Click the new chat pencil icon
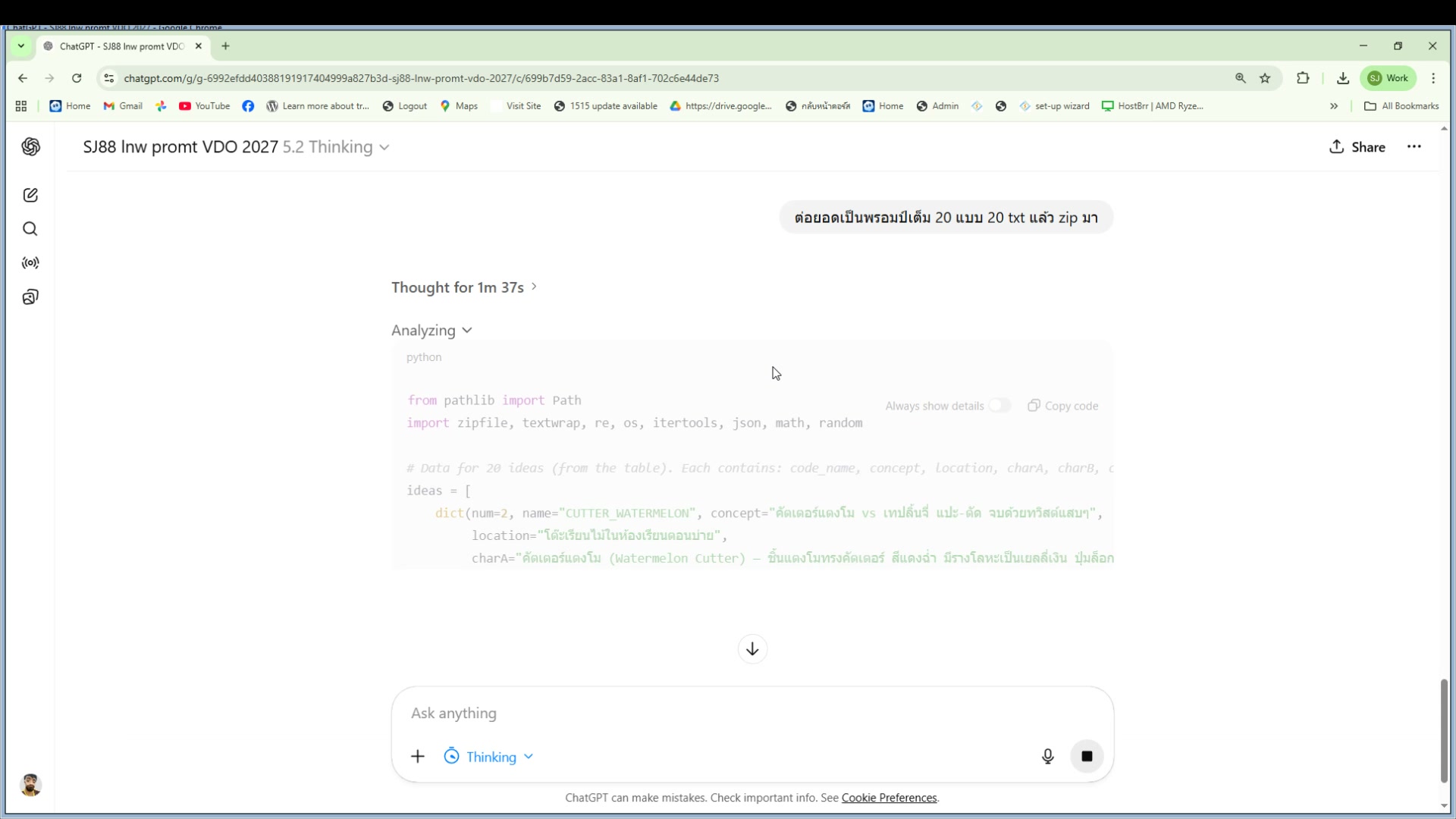Viewport: 1456px width, 819px height. [x=30, y=196]
